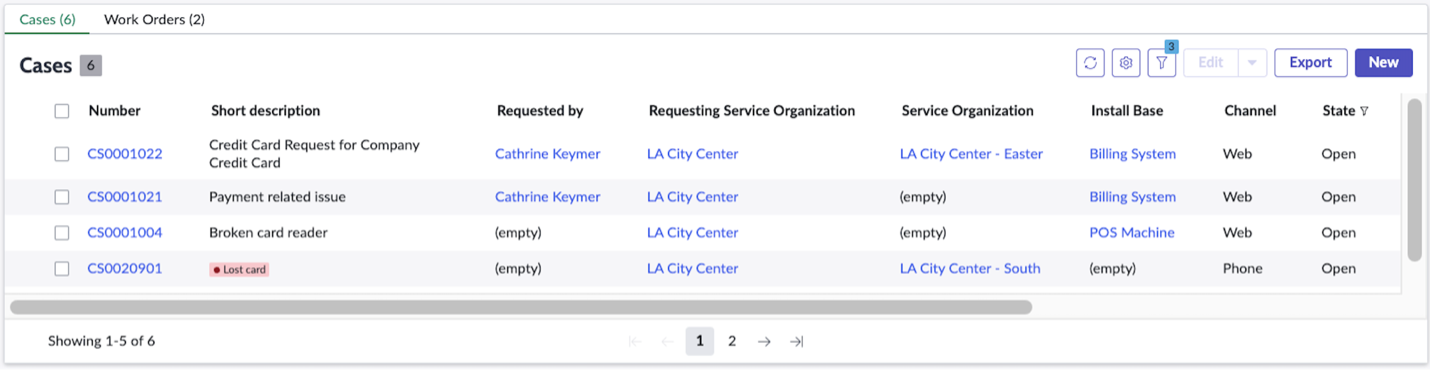The width and height of the screenshot is (1430, 372).
Task: Open Billing System in CS0001021 row
Action: [x=1133, y=197]
